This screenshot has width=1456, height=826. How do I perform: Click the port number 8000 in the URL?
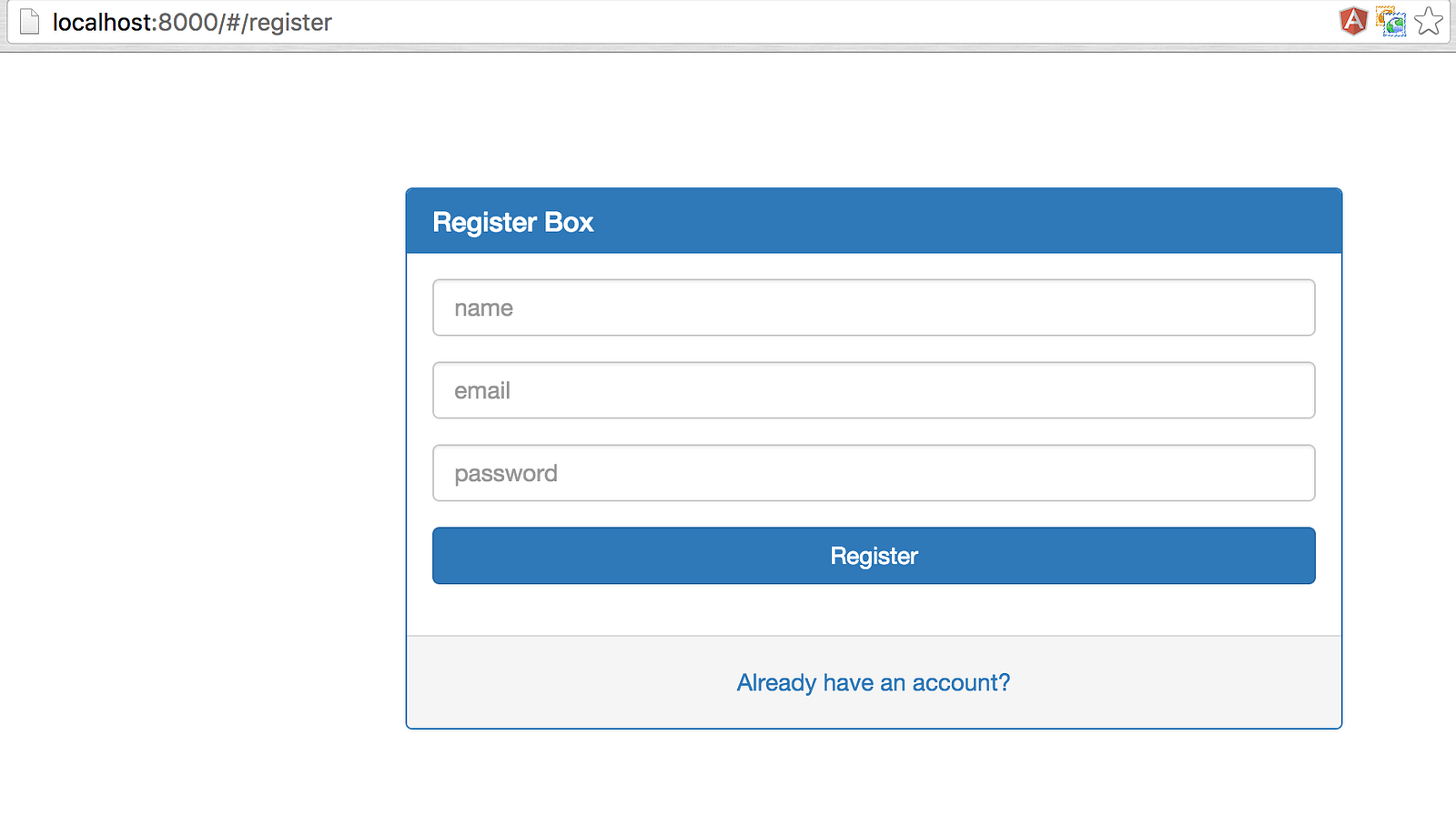(187, 22)
